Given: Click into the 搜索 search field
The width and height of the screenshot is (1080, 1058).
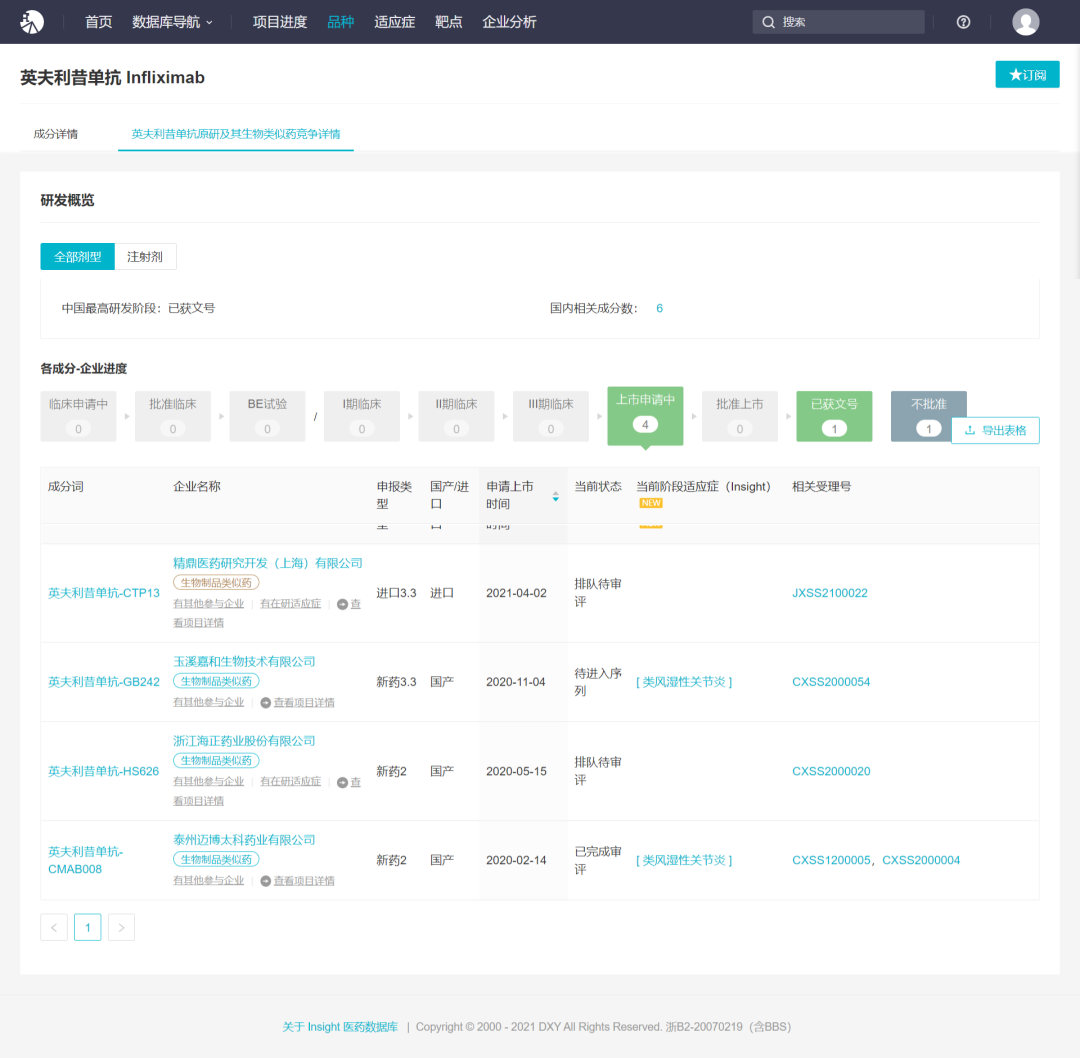Looking at the screenshot, I should pos(838,22).
